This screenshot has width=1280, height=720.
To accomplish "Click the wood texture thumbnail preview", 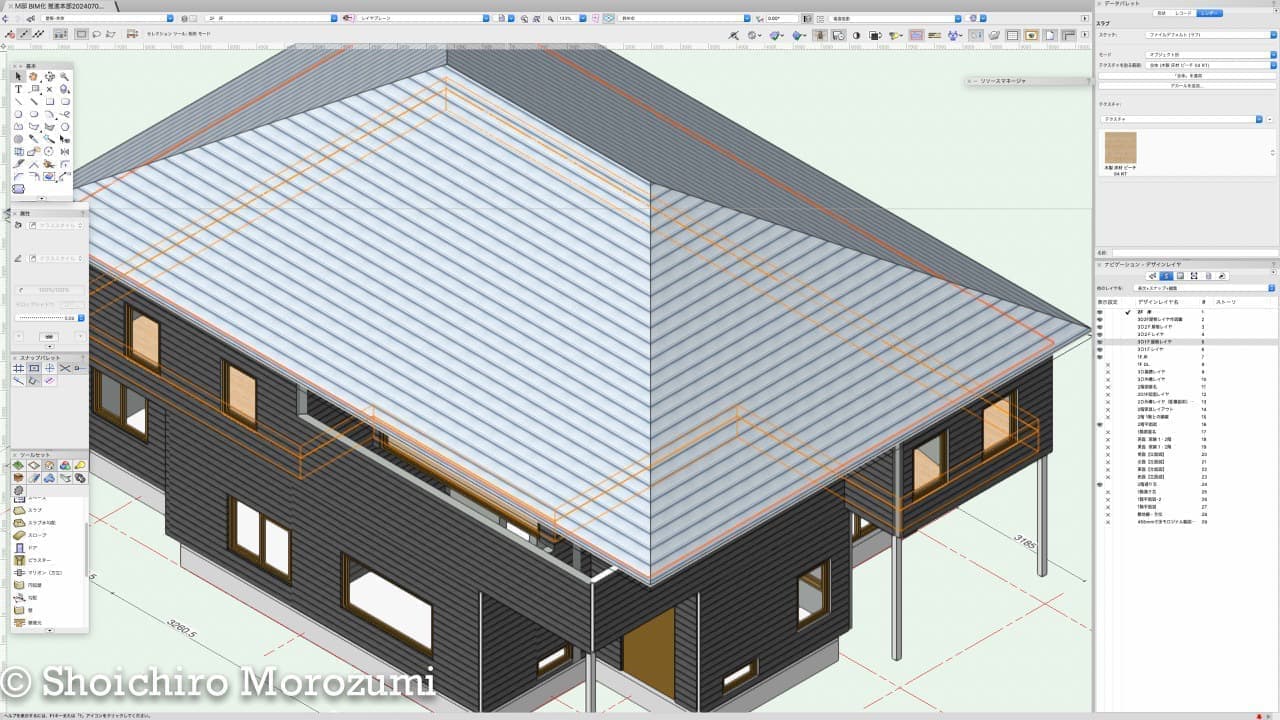I will pyautogui.click(x=1120, y=148).
